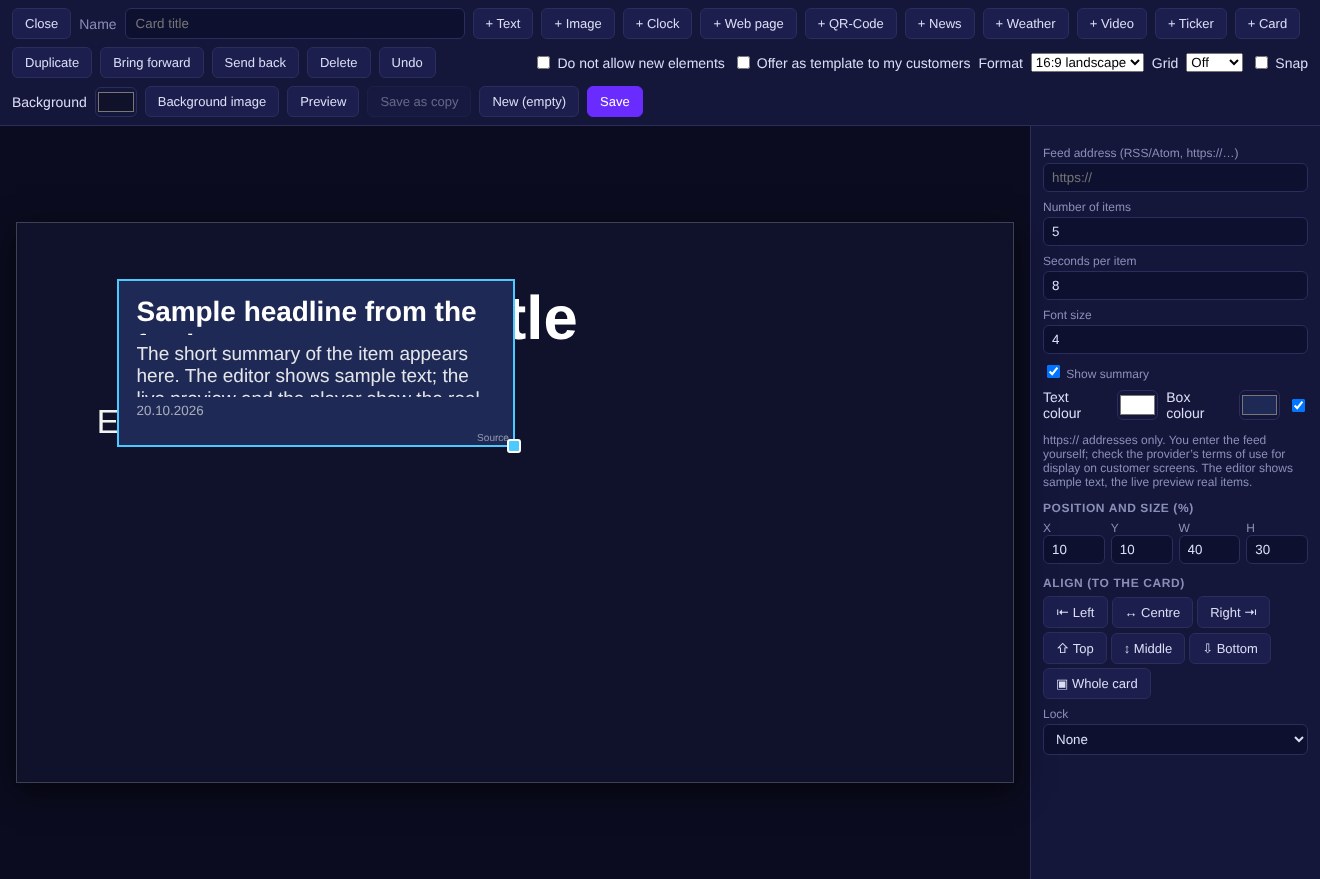
Task: Add a Web page element
Action: (748, 24)
